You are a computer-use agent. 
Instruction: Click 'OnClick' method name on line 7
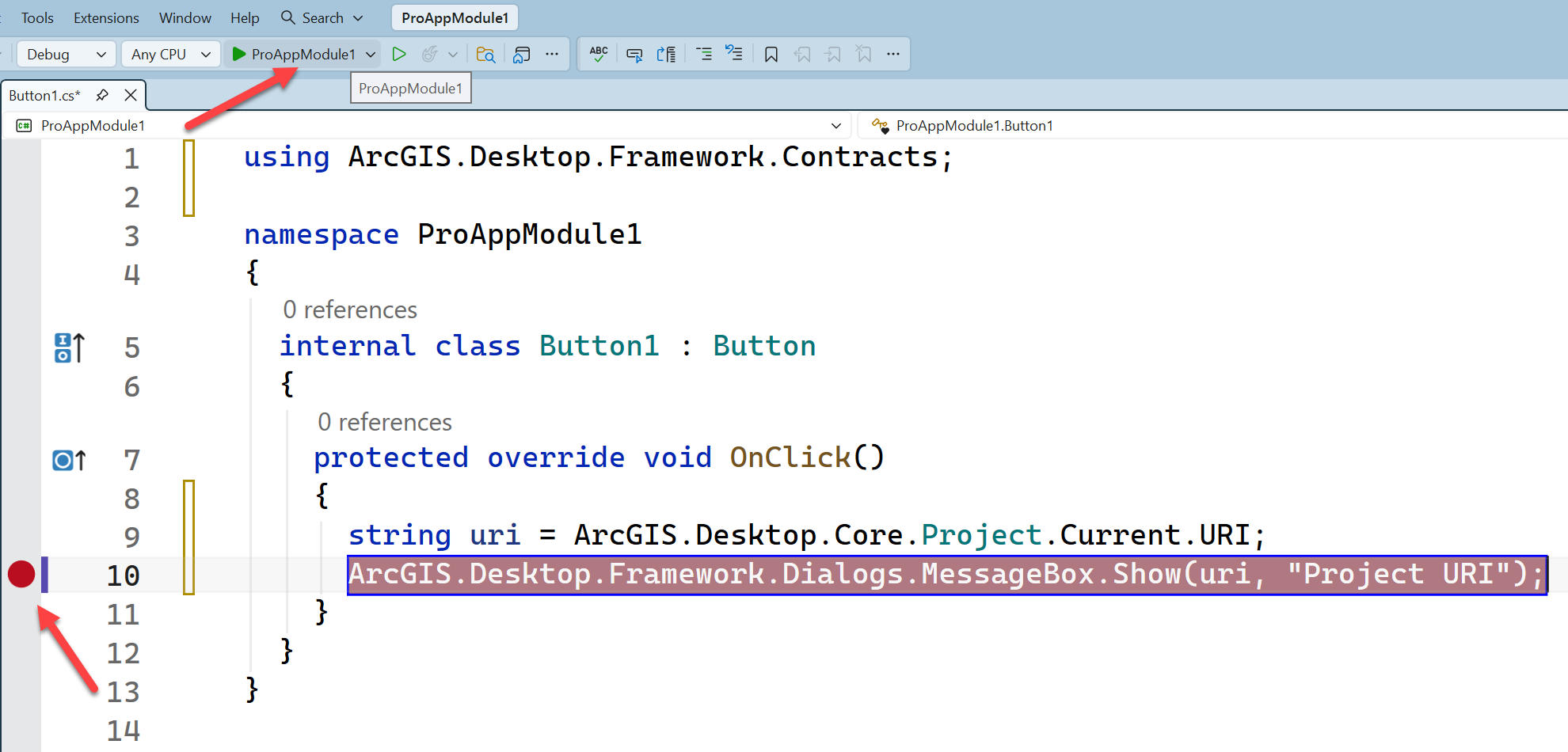pos(790,457)
